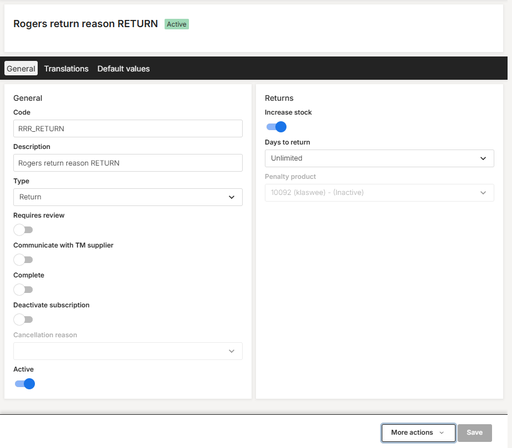Click the Description input field
This screenshot has width=512, height=448.
coord(128,163)
